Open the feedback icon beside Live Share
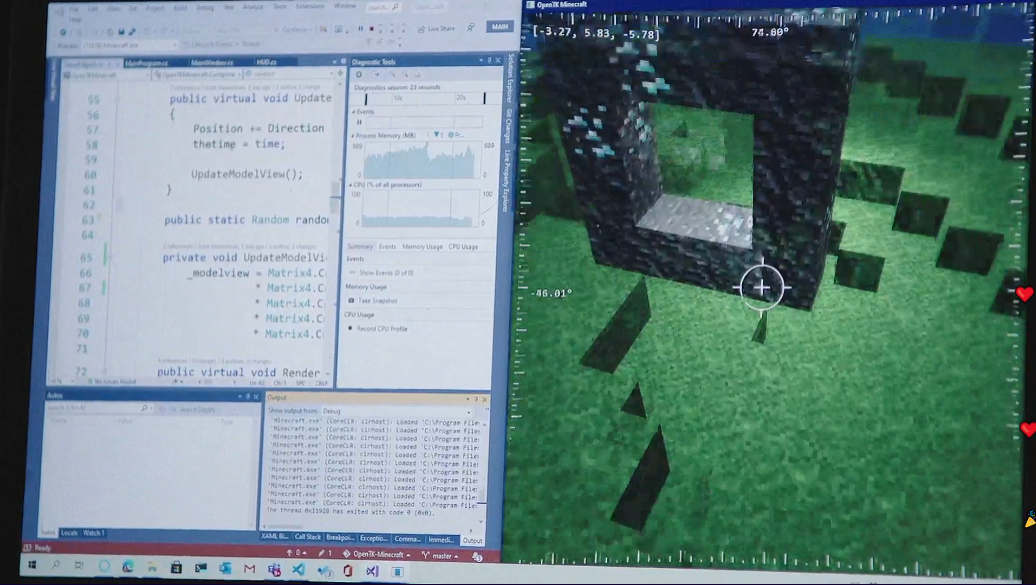This screenshot has width=1036, height=585. tap(470, 28)
